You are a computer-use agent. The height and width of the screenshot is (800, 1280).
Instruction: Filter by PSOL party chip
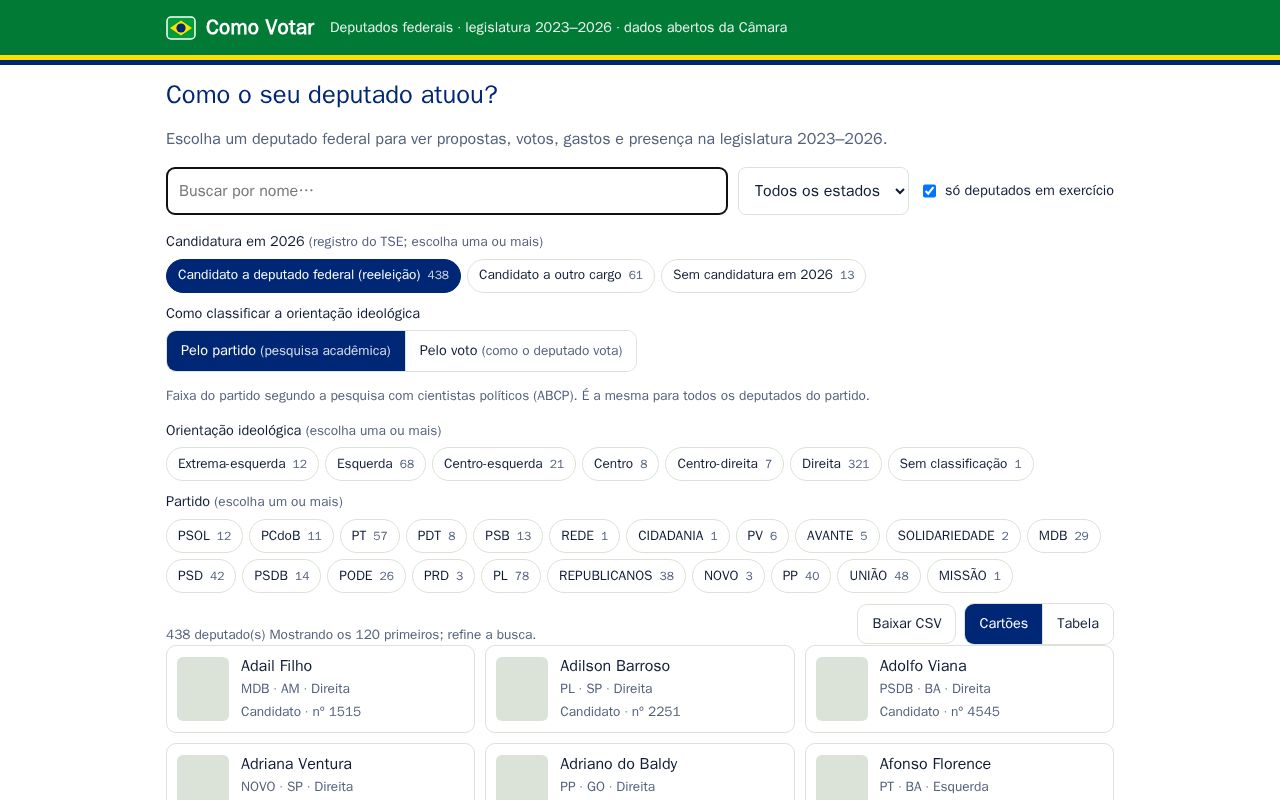[x=204, y=536]
